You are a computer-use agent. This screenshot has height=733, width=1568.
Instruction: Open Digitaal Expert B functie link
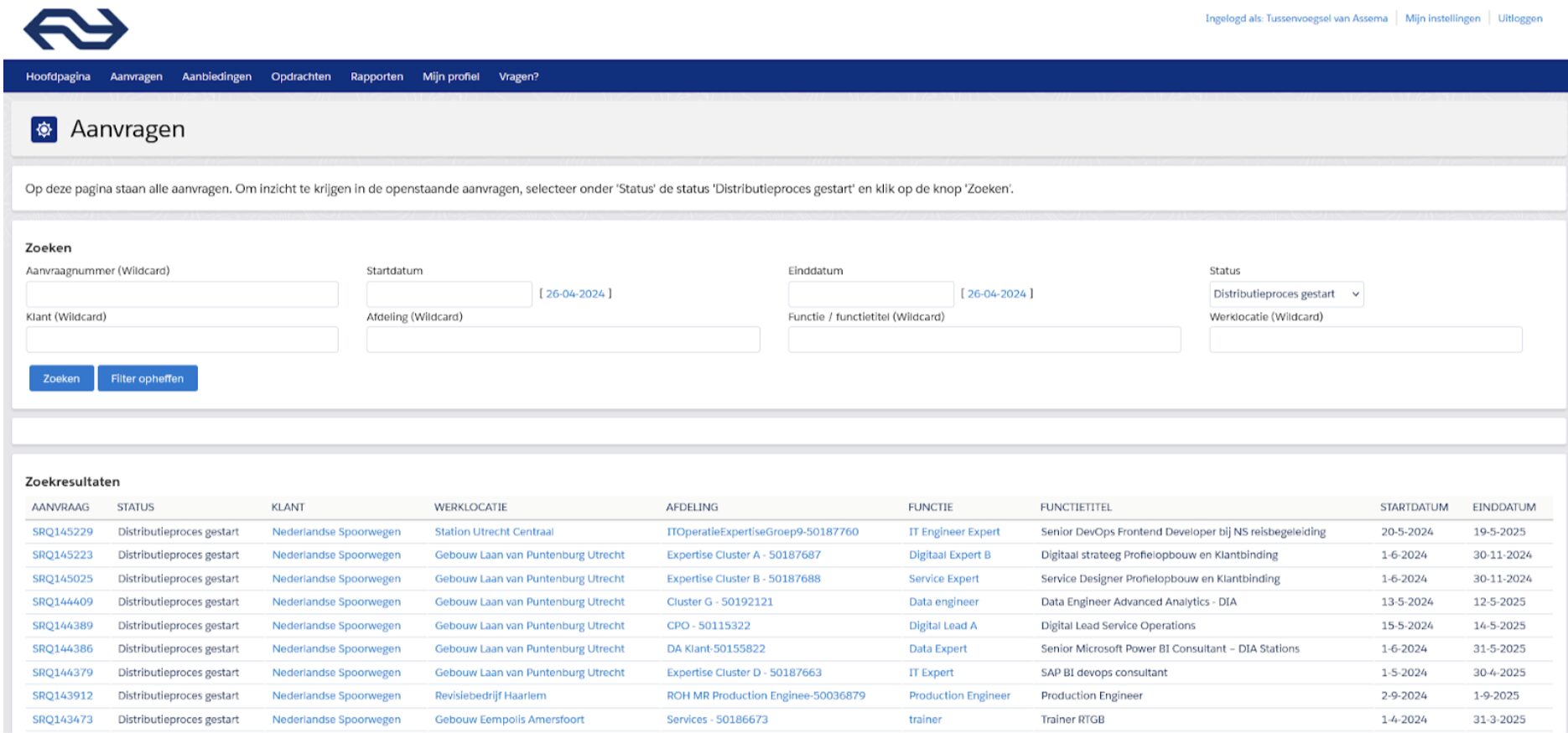pyautogui.click(x=949, y=555)
